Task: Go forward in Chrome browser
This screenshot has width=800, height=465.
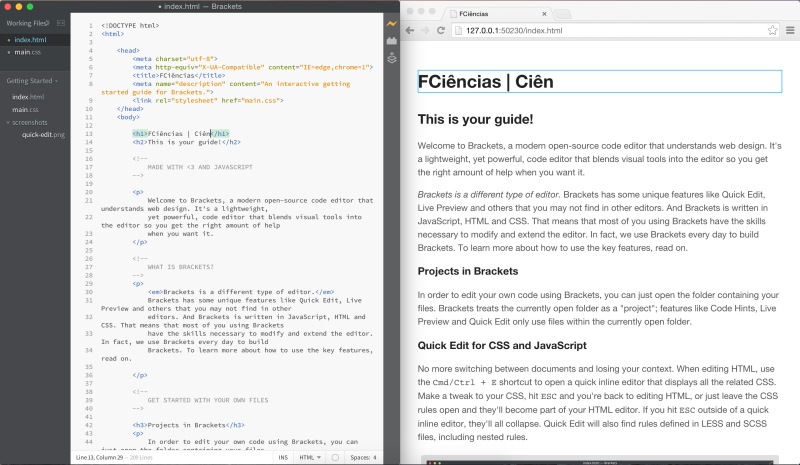Action: click(425, 30)
